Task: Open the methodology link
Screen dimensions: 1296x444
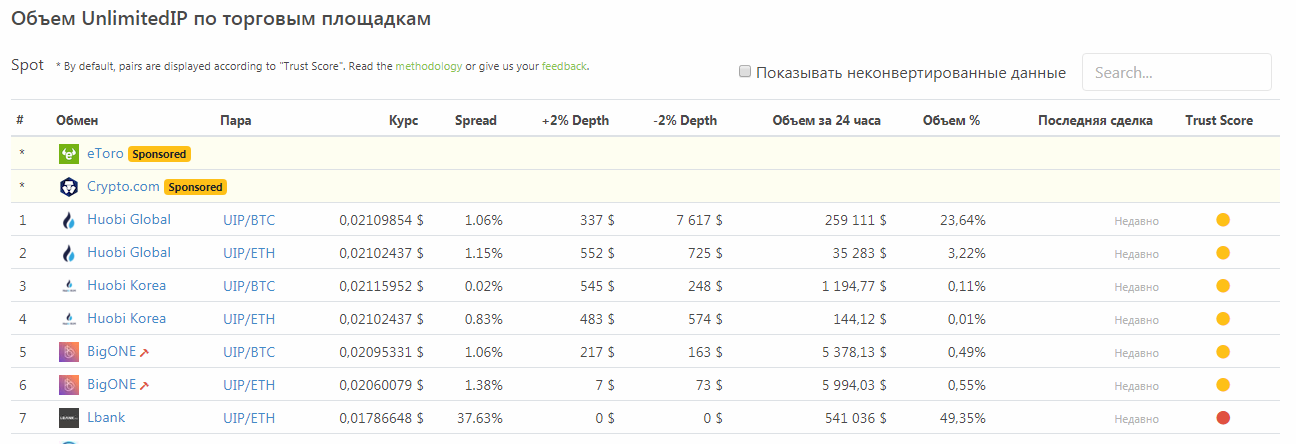Action: coord(429,66)
